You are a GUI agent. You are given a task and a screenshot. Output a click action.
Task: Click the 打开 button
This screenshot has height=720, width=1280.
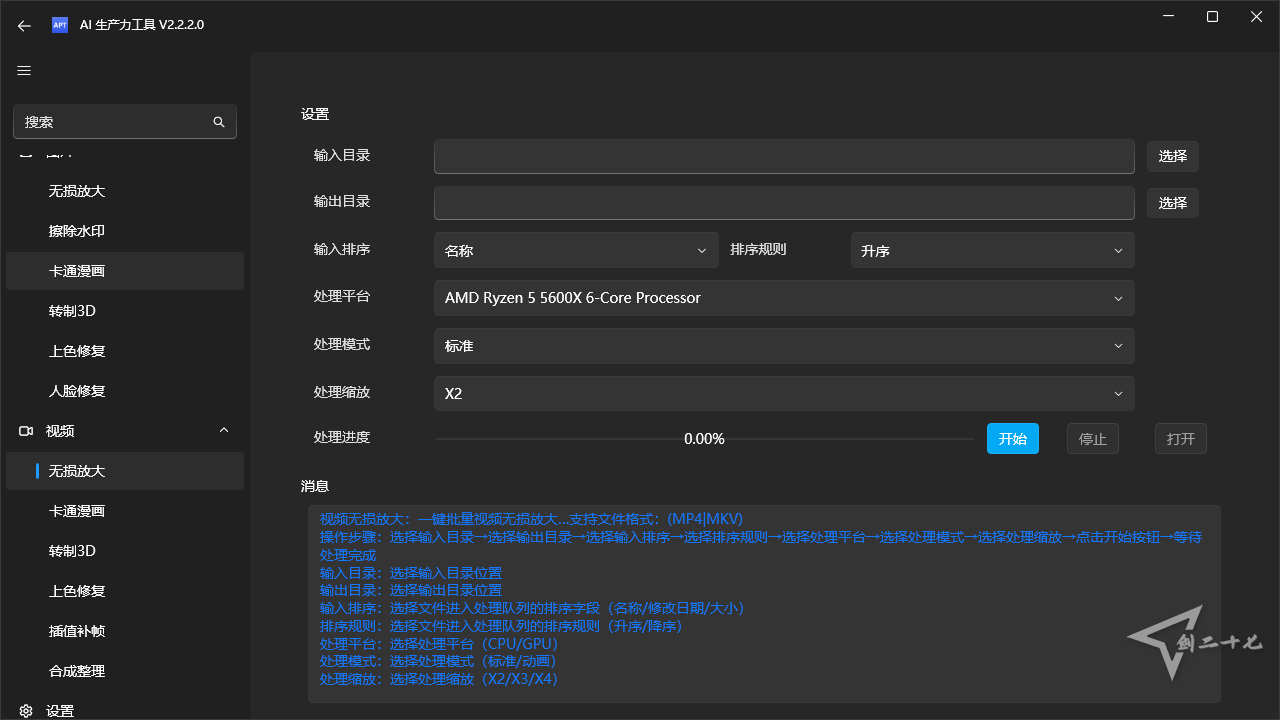pyautogui.click(x=1181, y=439)
